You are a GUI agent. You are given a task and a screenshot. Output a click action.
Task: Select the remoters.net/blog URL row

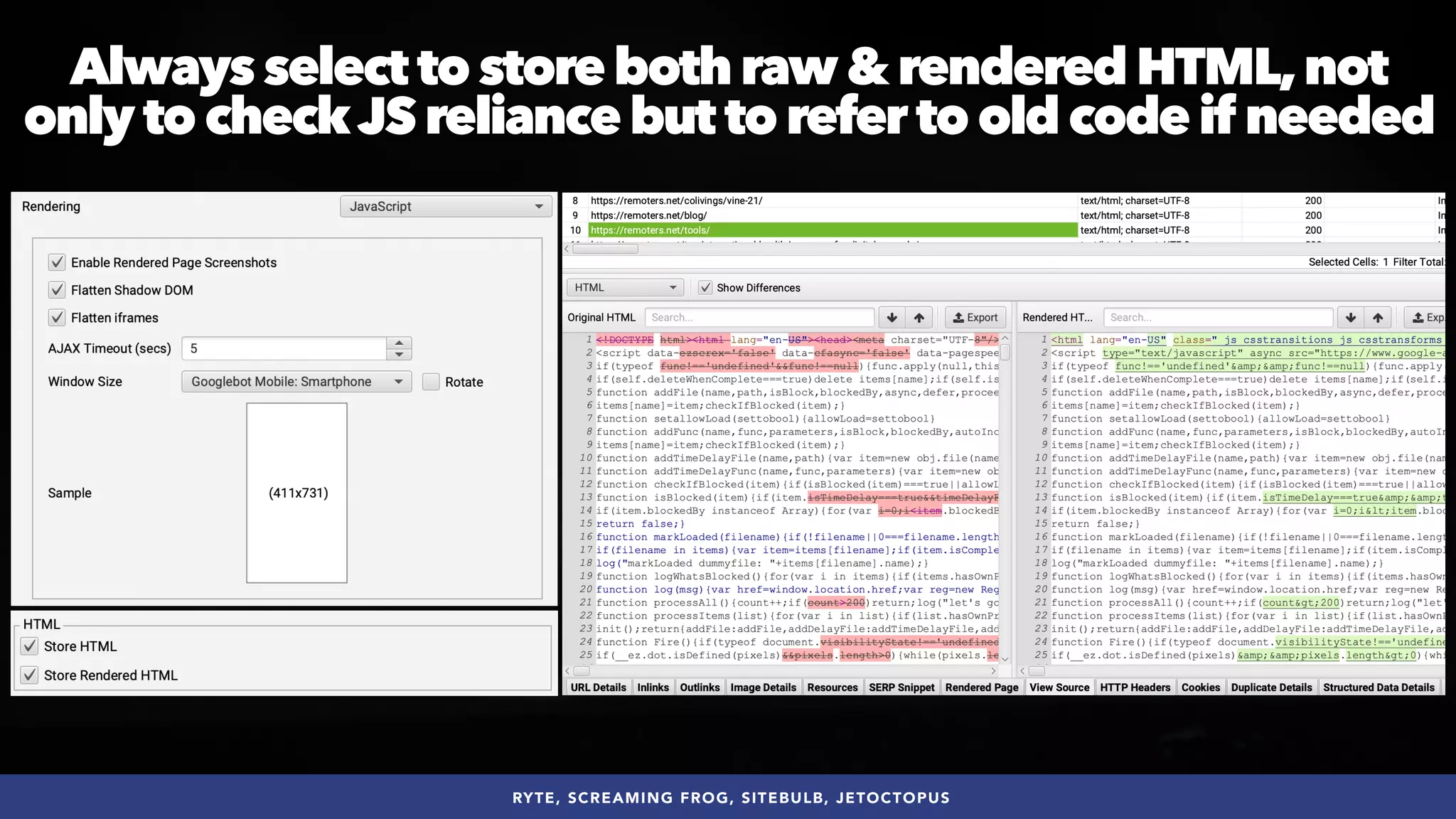(x=1004, y=215)
